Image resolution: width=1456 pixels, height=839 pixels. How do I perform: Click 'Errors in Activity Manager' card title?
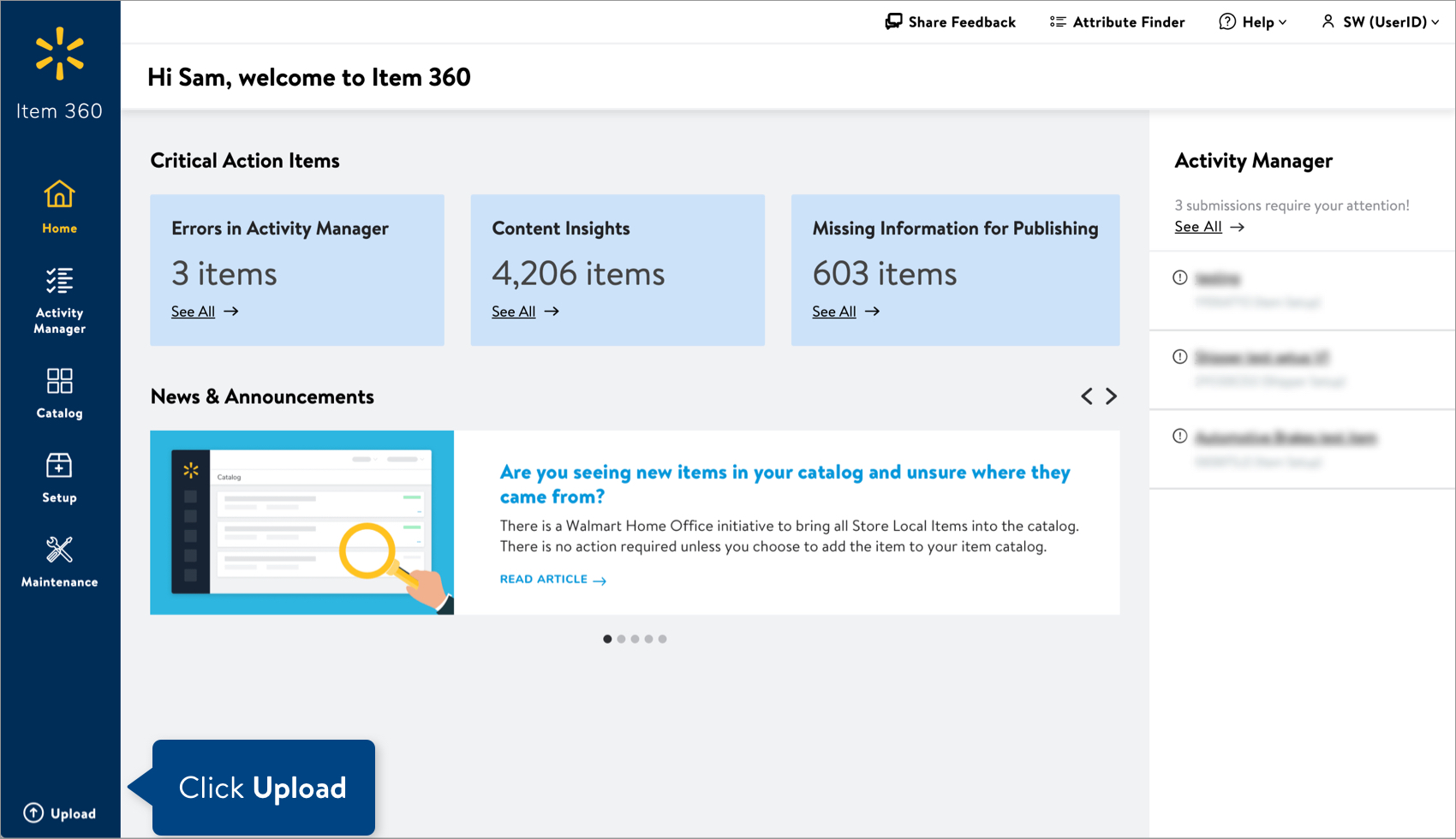click(280, 229)
